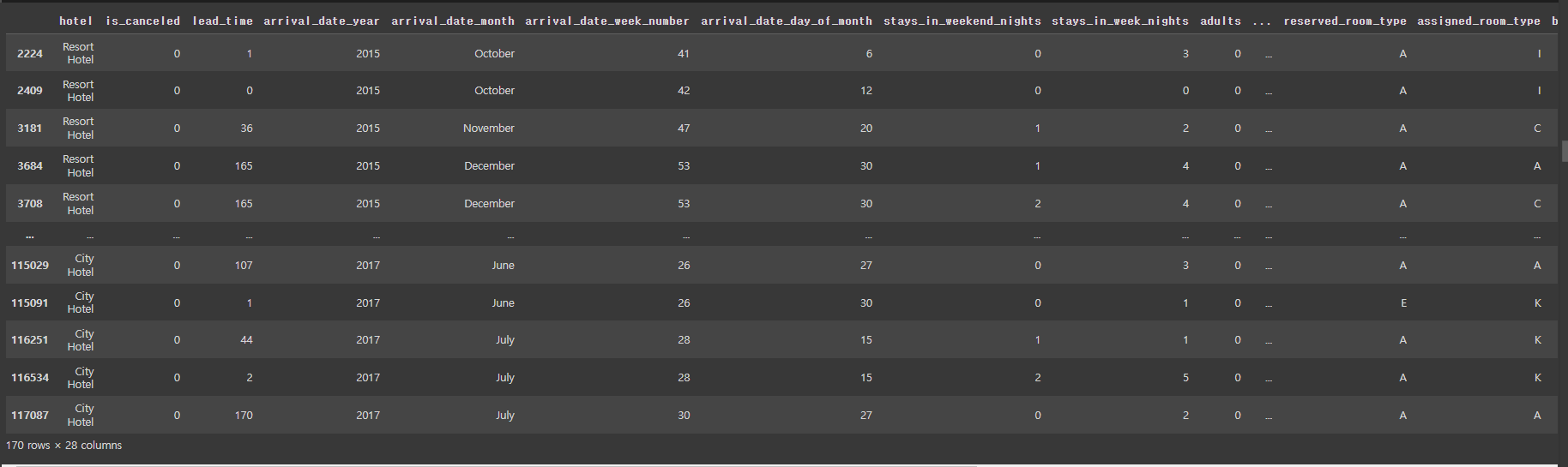The image size is (1568, 467).
Task: Click week number 41 in row 2224
Action: [x=684, y=53]
